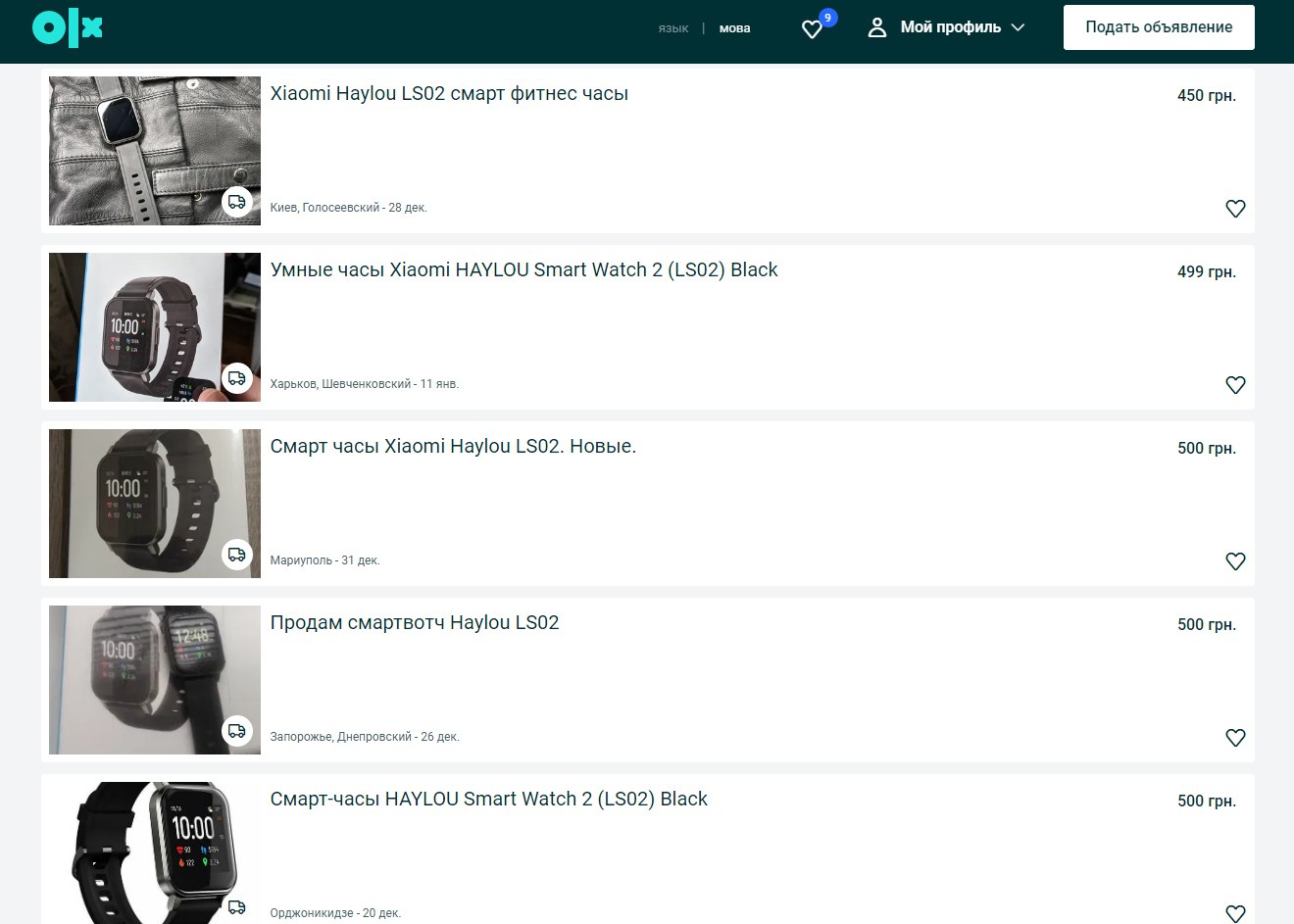Click Харьков, Шевченковский - 11 янв. text
Screen dimensions: 1294x924
click(x=364, y=384)
